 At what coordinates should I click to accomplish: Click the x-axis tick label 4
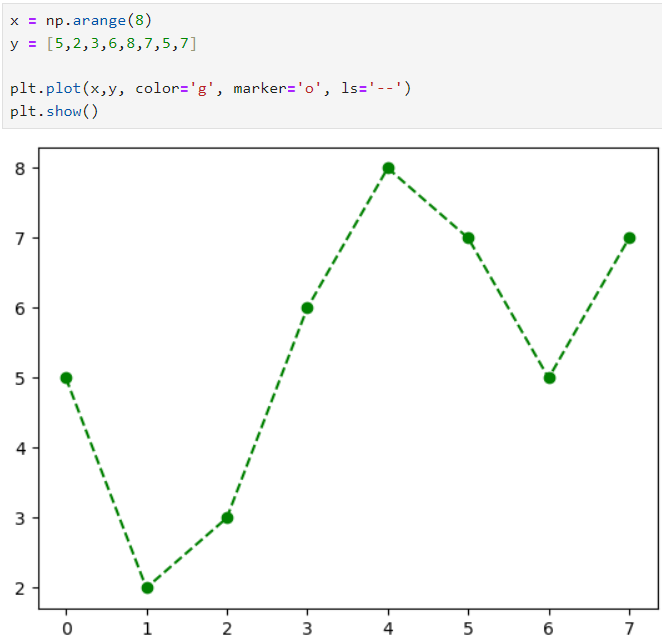[x=388, y=629]
